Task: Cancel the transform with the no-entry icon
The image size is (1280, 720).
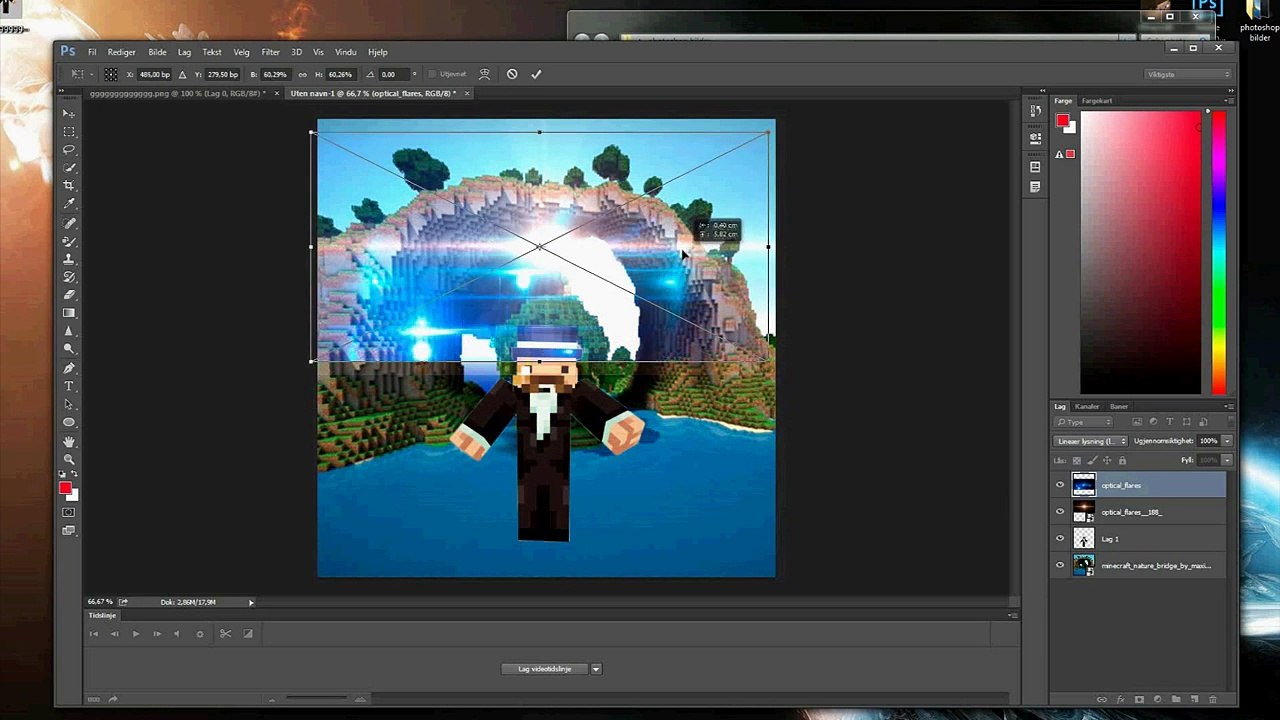Action: (x=512, y=74)
